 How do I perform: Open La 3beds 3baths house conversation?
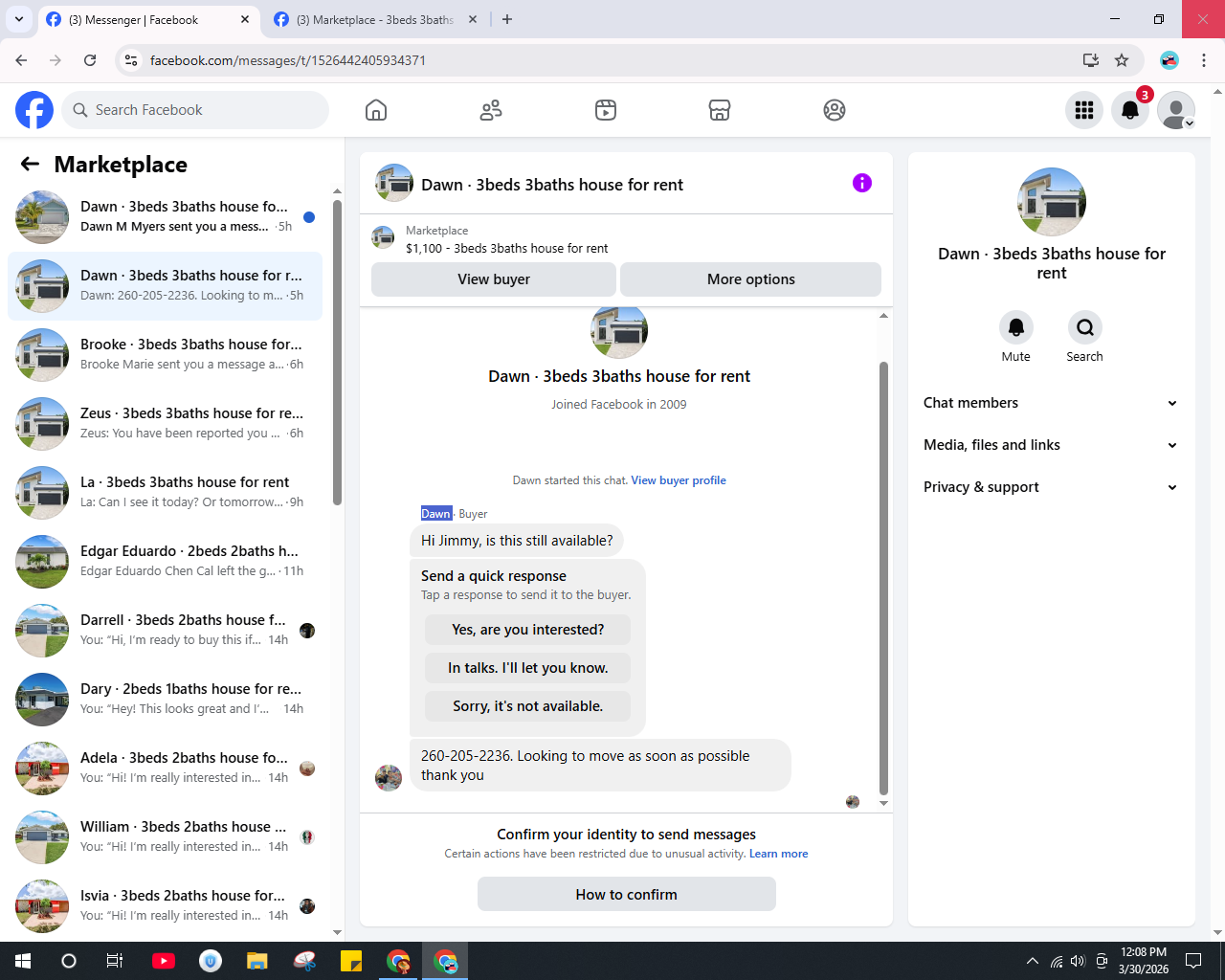pos(165,493)
